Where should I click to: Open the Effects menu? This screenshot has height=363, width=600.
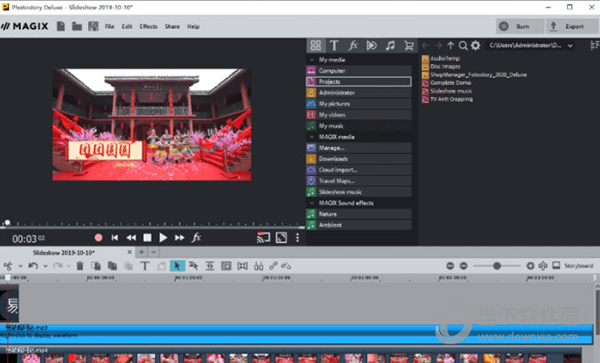(148, 26)
